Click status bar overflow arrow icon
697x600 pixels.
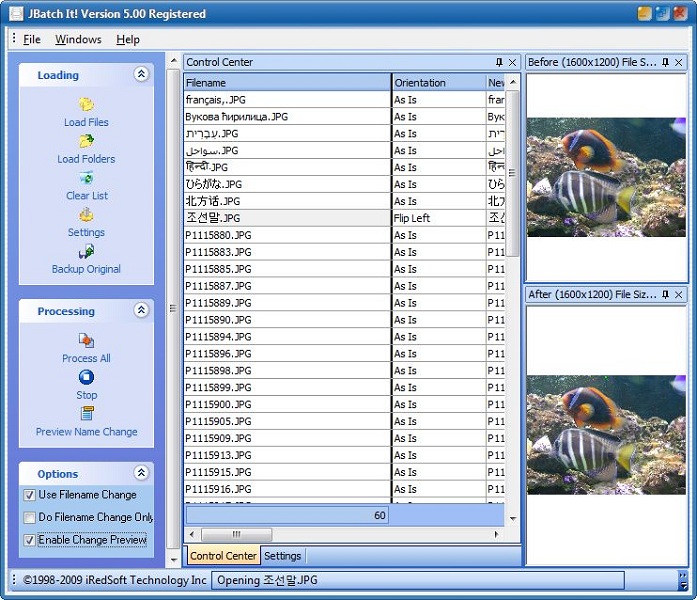click(683, 580)
